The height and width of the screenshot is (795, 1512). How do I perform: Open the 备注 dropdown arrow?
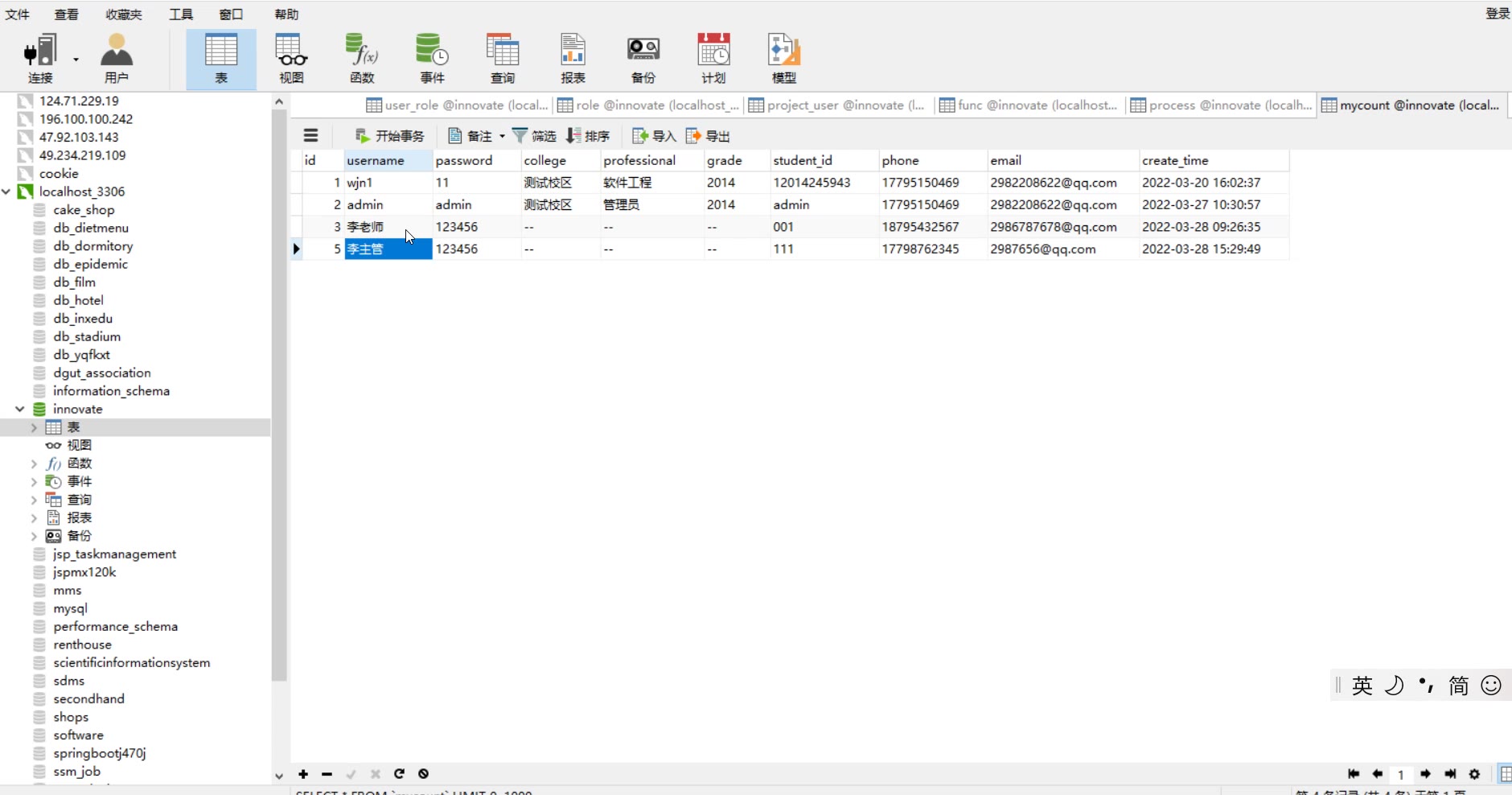click(502, 136)
